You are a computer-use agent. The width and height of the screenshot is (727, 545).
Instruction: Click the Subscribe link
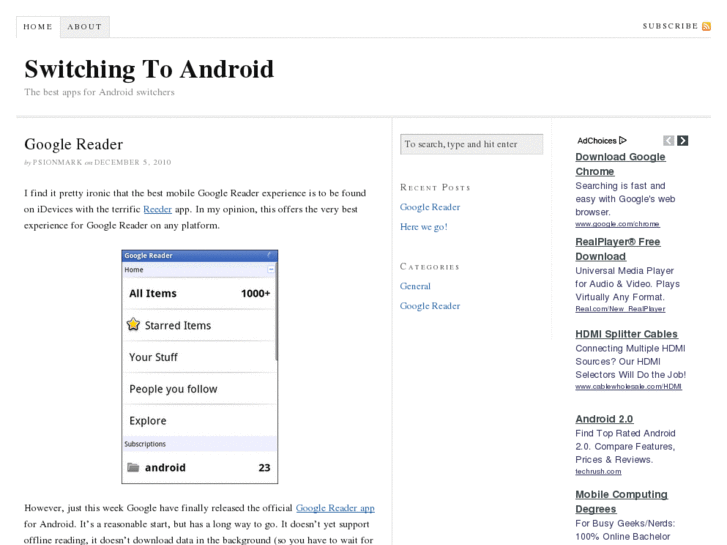670,26
